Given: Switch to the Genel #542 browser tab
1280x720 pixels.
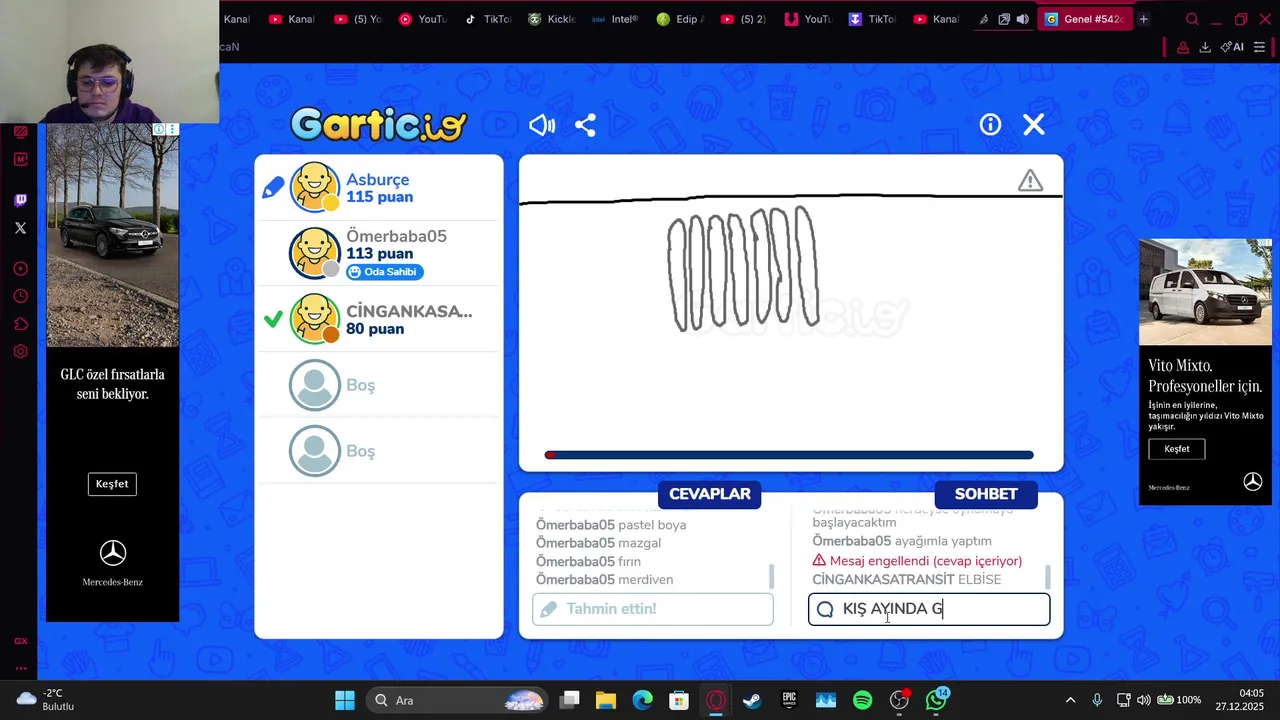Looking at the screenshot, I should pos(1084,19).
